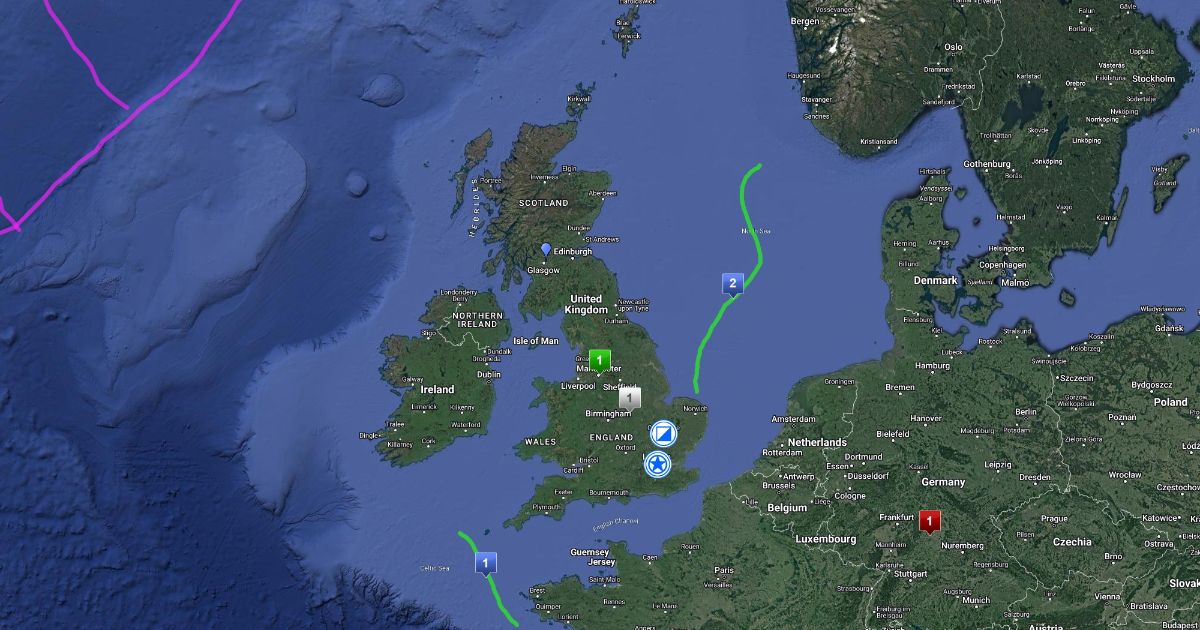Viewport: 1200px width, 630px height.
Task: Click the Netherlands country label
Action: [818, 442]
